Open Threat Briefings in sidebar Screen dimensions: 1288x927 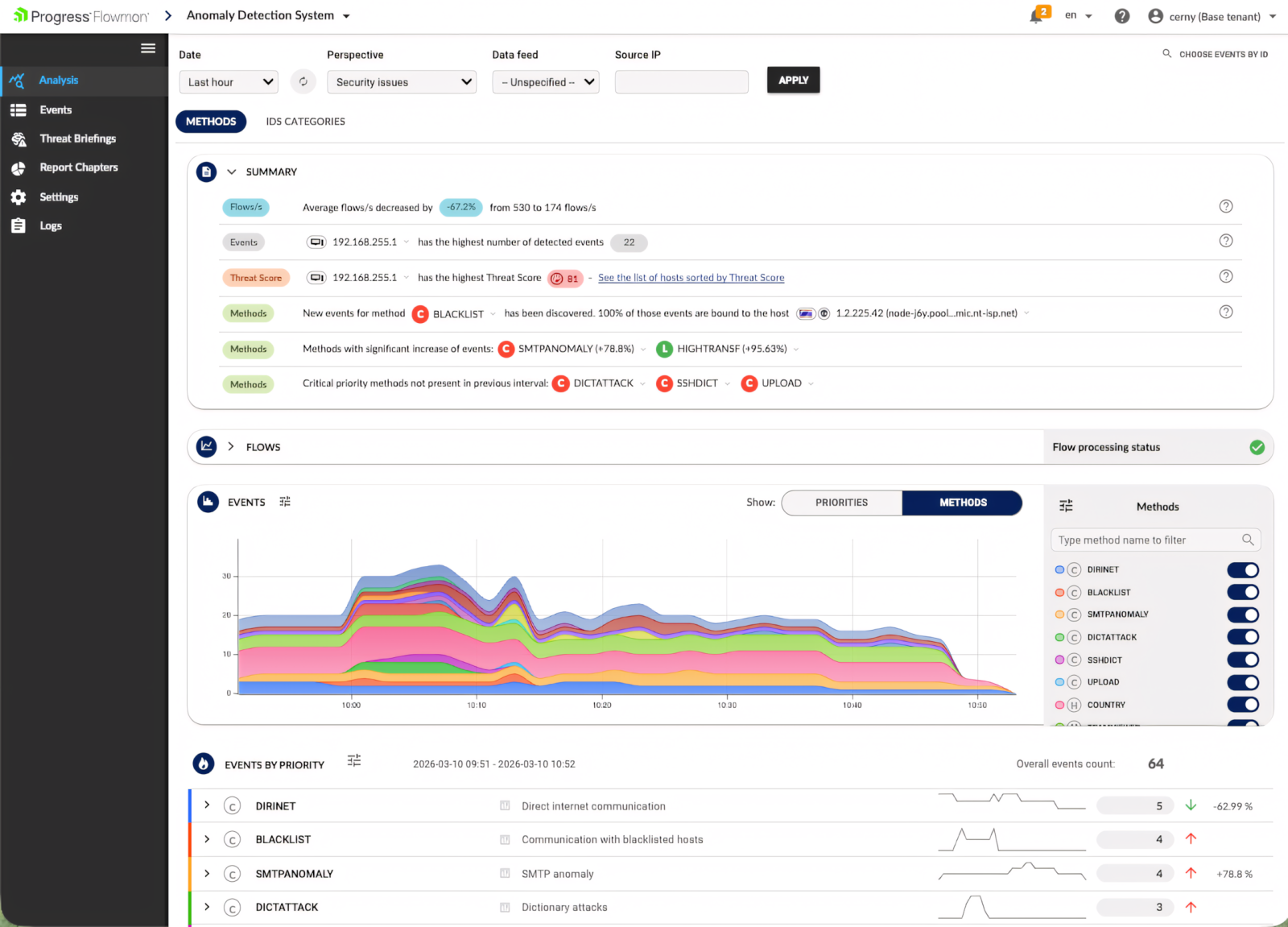click(x=78, y=139)
